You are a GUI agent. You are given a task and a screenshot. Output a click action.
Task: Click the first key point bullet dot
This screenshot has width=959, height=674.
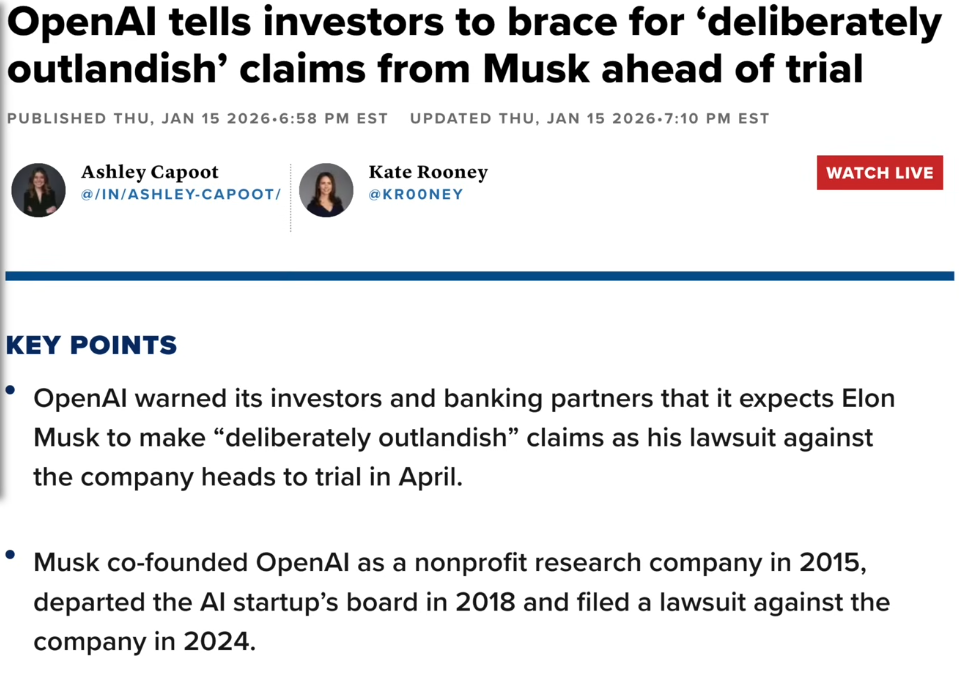pos(10,390)
